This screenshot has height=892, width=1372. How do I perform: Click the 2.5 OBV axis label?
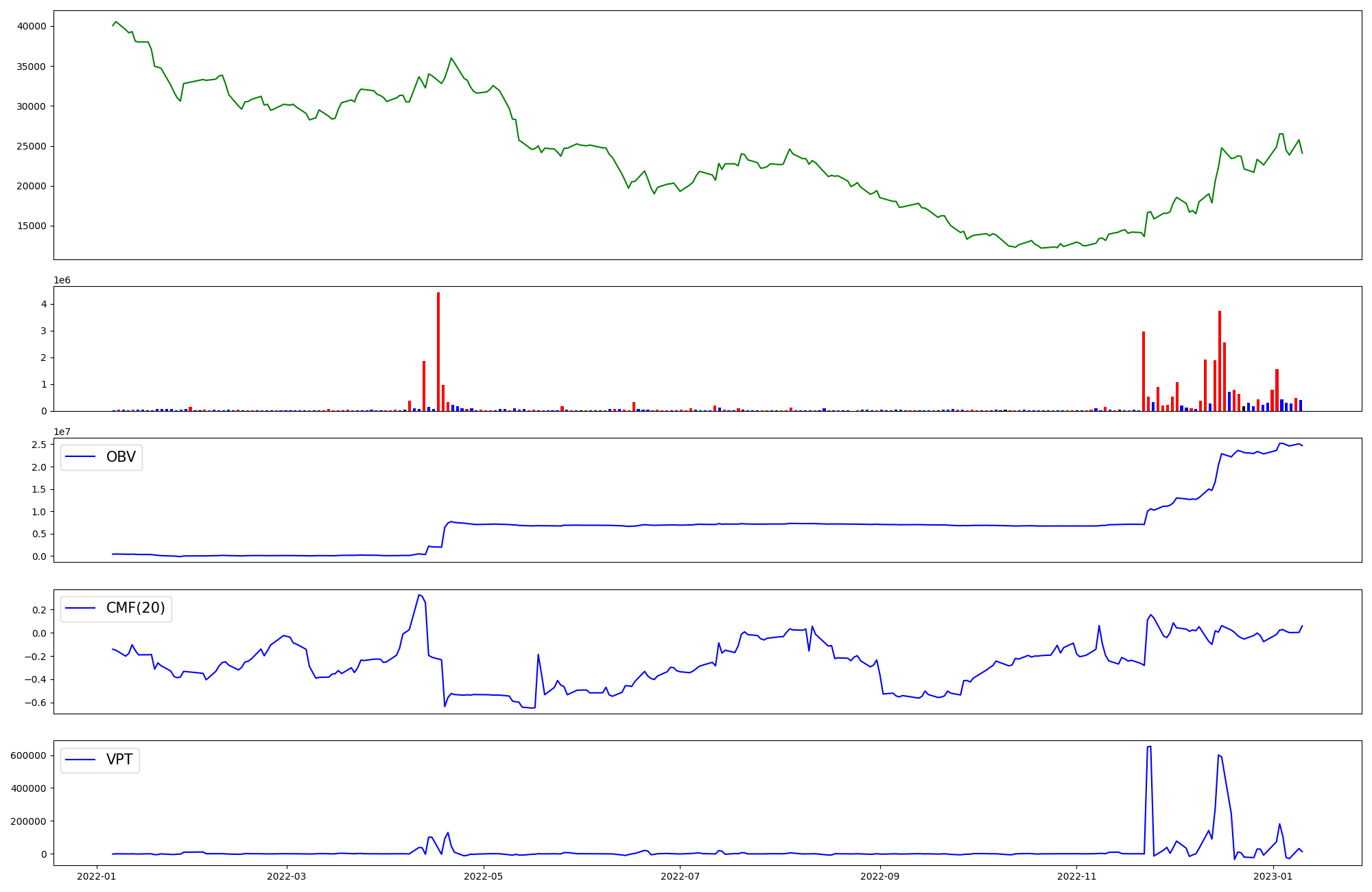click(x=40, y=445)
